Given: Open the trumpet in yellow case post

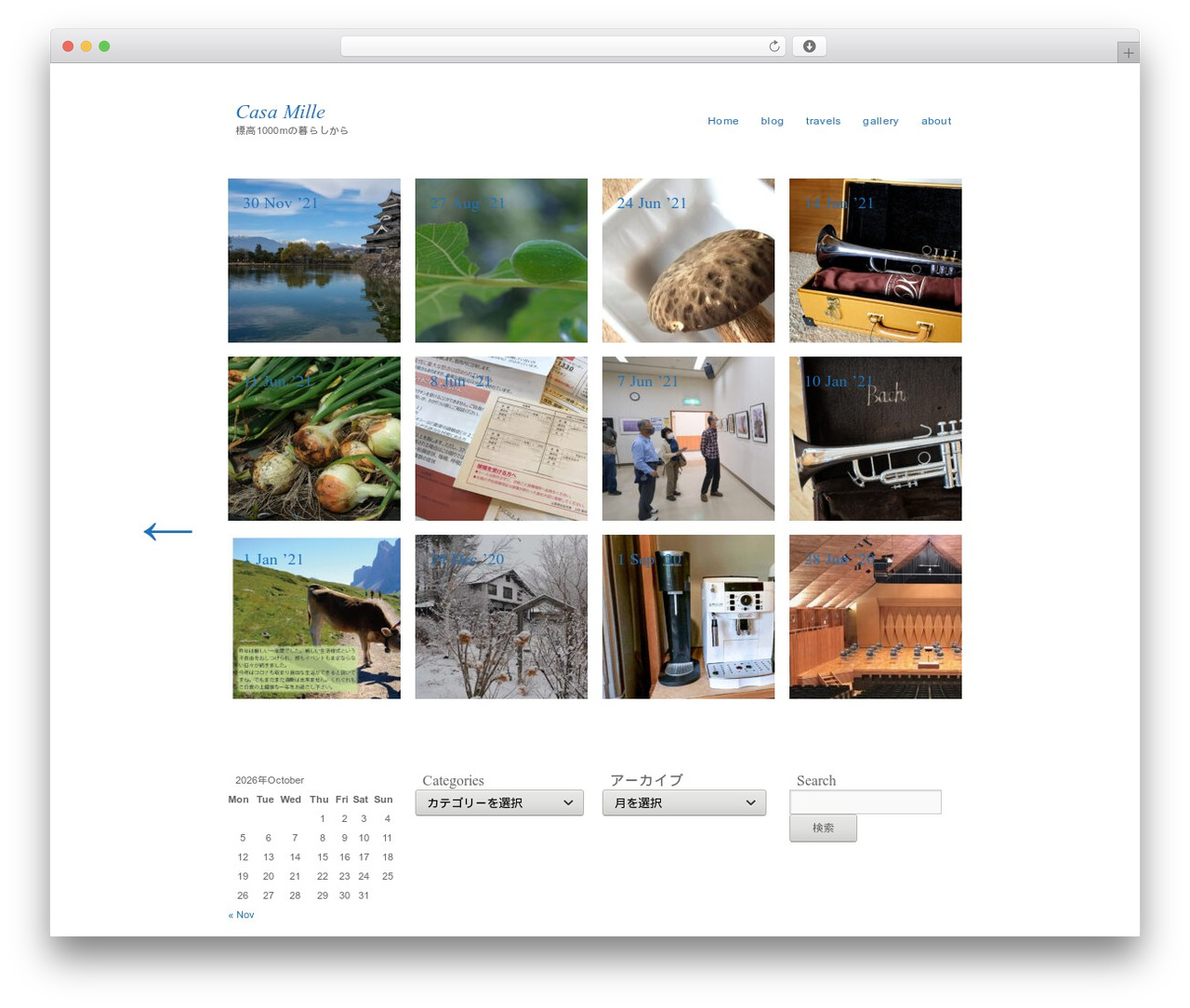Looking at the screenshot, I should click(x=876, y=260).
